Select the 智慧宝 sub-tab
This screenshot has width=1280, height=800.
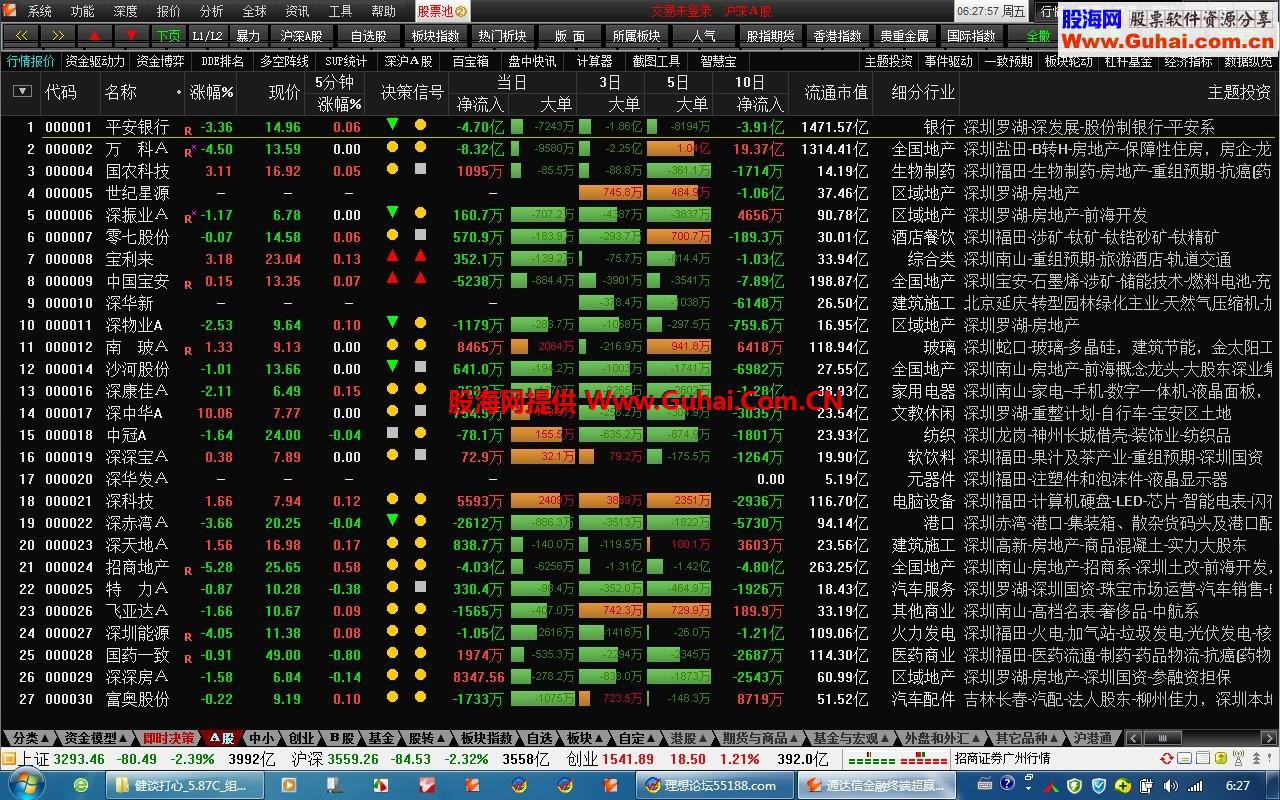tap(718, 61)
